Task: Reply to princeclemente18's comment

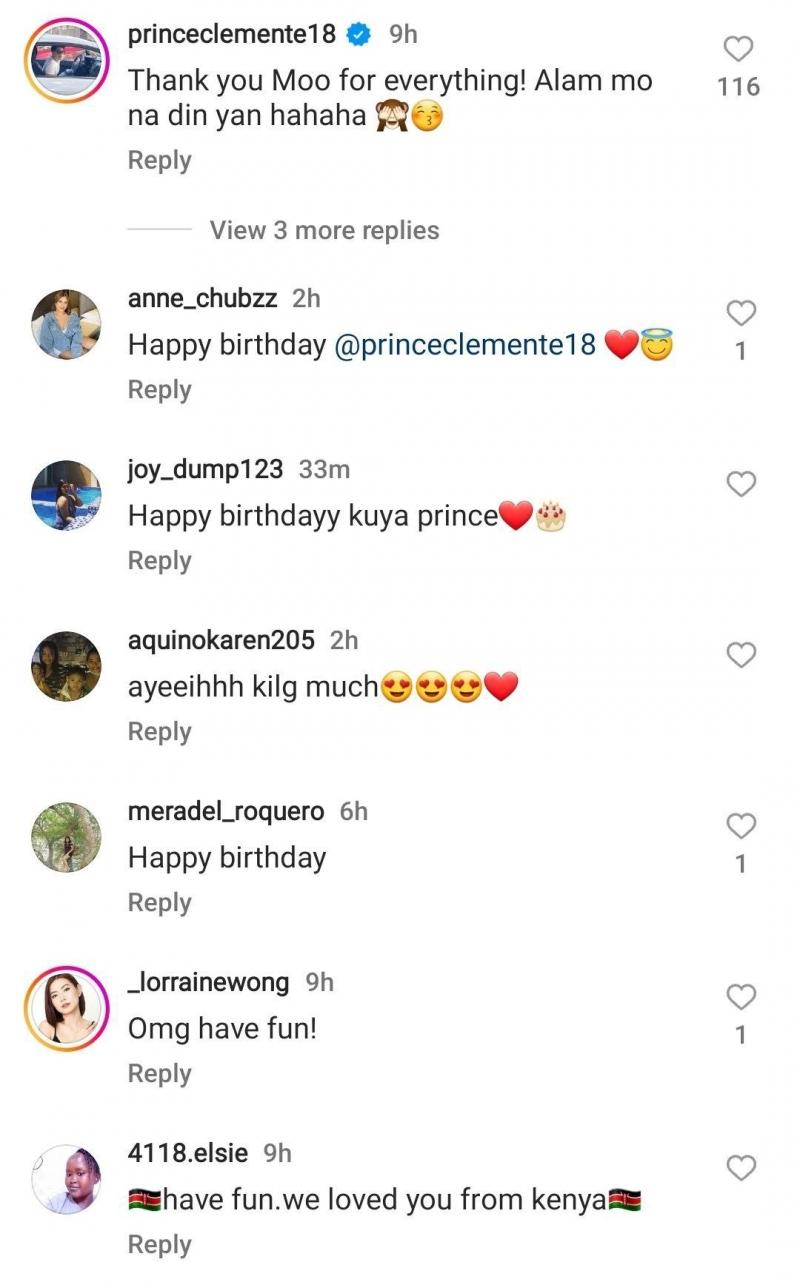Action: (x=159, y=161)
